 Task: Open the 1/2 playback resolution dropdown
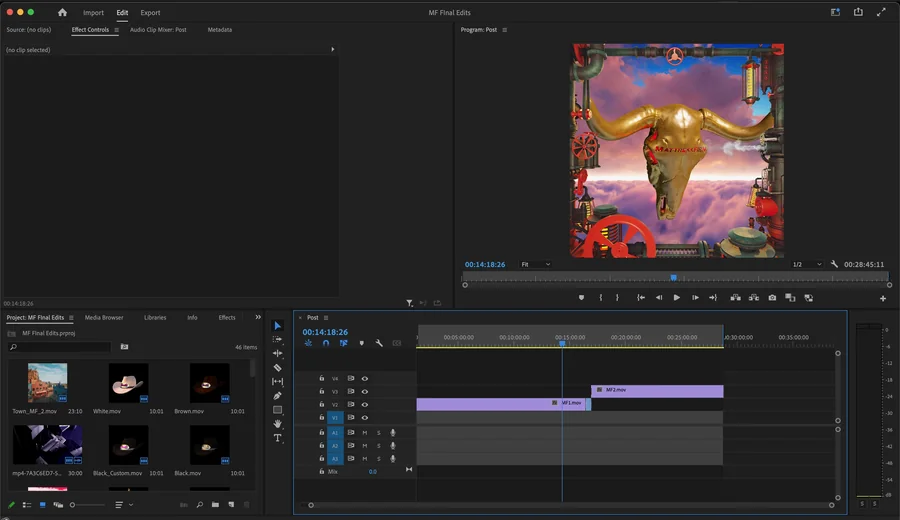point(807,265)
